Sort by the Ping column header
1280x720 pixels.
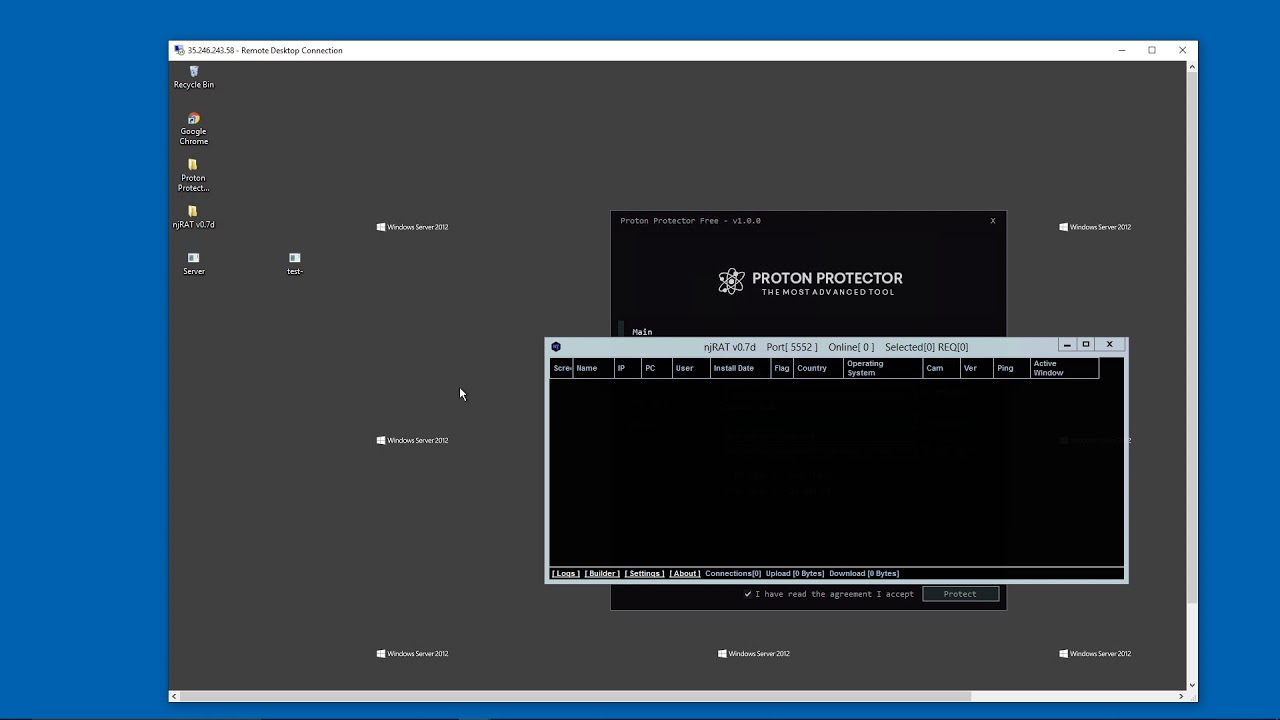[1012, 368]
